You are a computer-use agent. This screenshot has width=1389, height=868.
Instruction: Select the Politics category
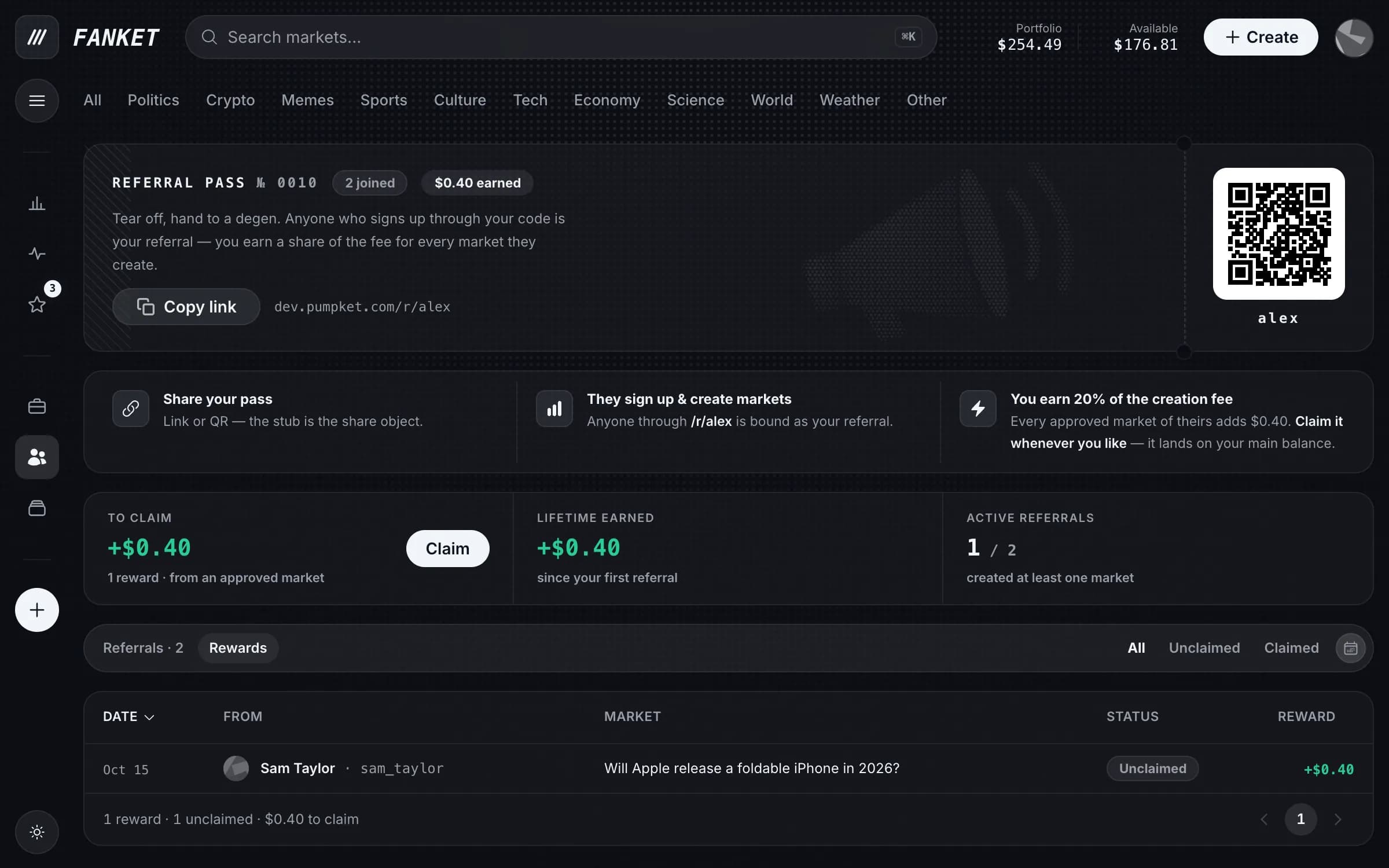coord(153,100)
